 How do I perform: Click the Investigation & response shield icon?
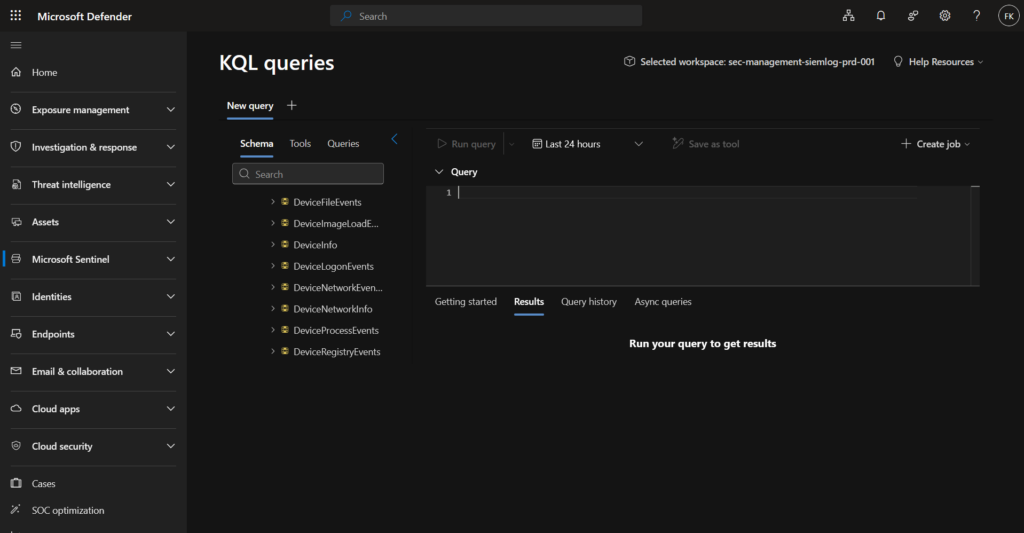pos(16,146)
